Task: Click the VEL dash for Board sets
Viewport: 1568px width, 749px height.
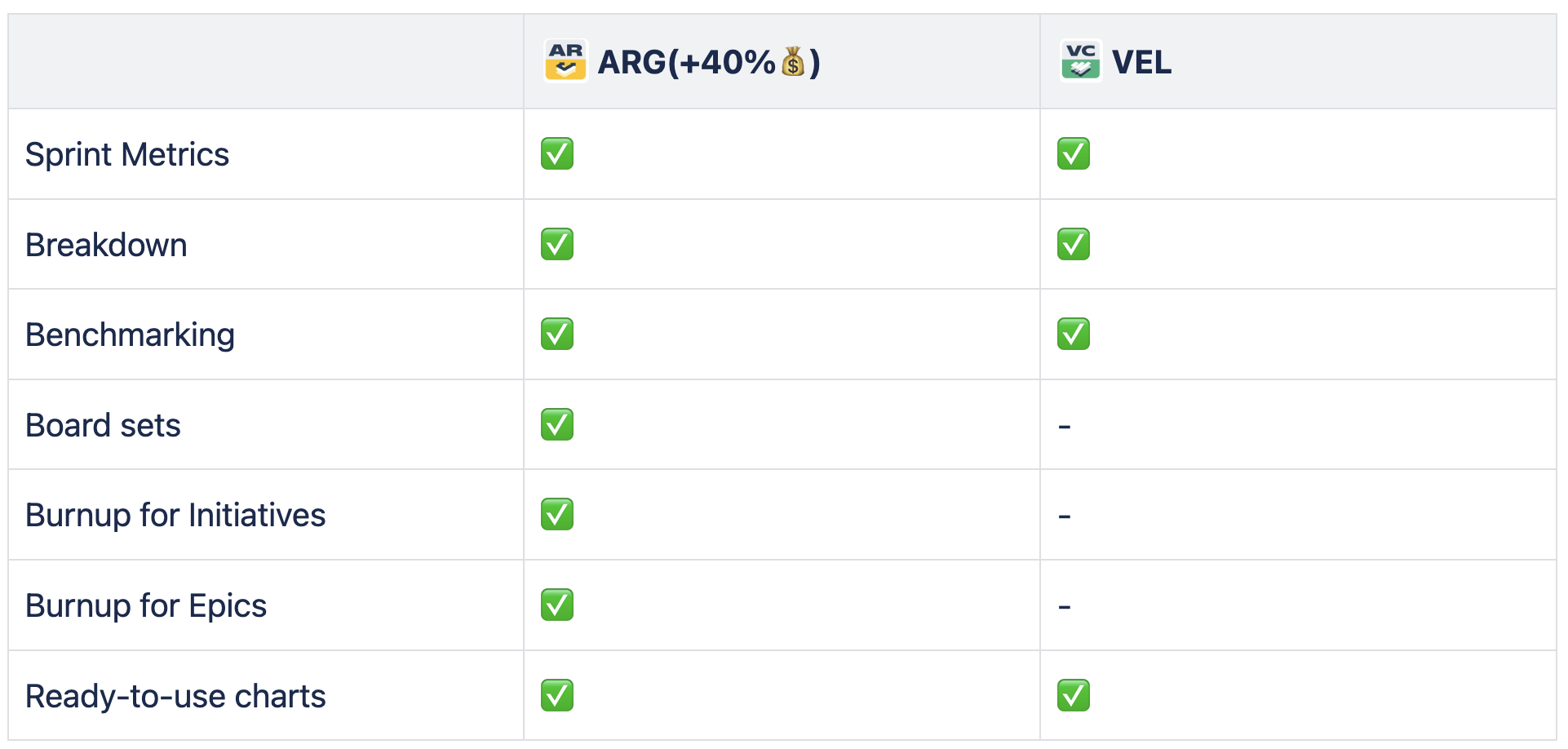Action: (x=1065, y=427)
